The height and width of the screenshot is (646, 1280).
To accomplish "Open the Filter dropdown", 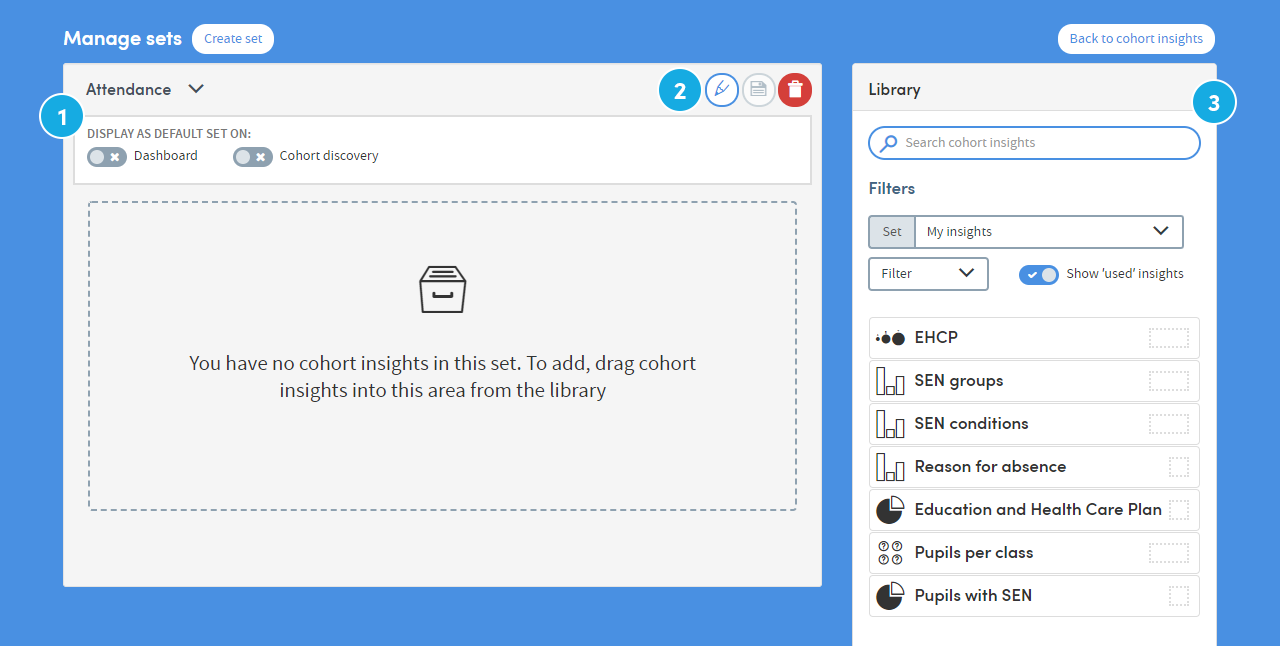I will (928, 274).
